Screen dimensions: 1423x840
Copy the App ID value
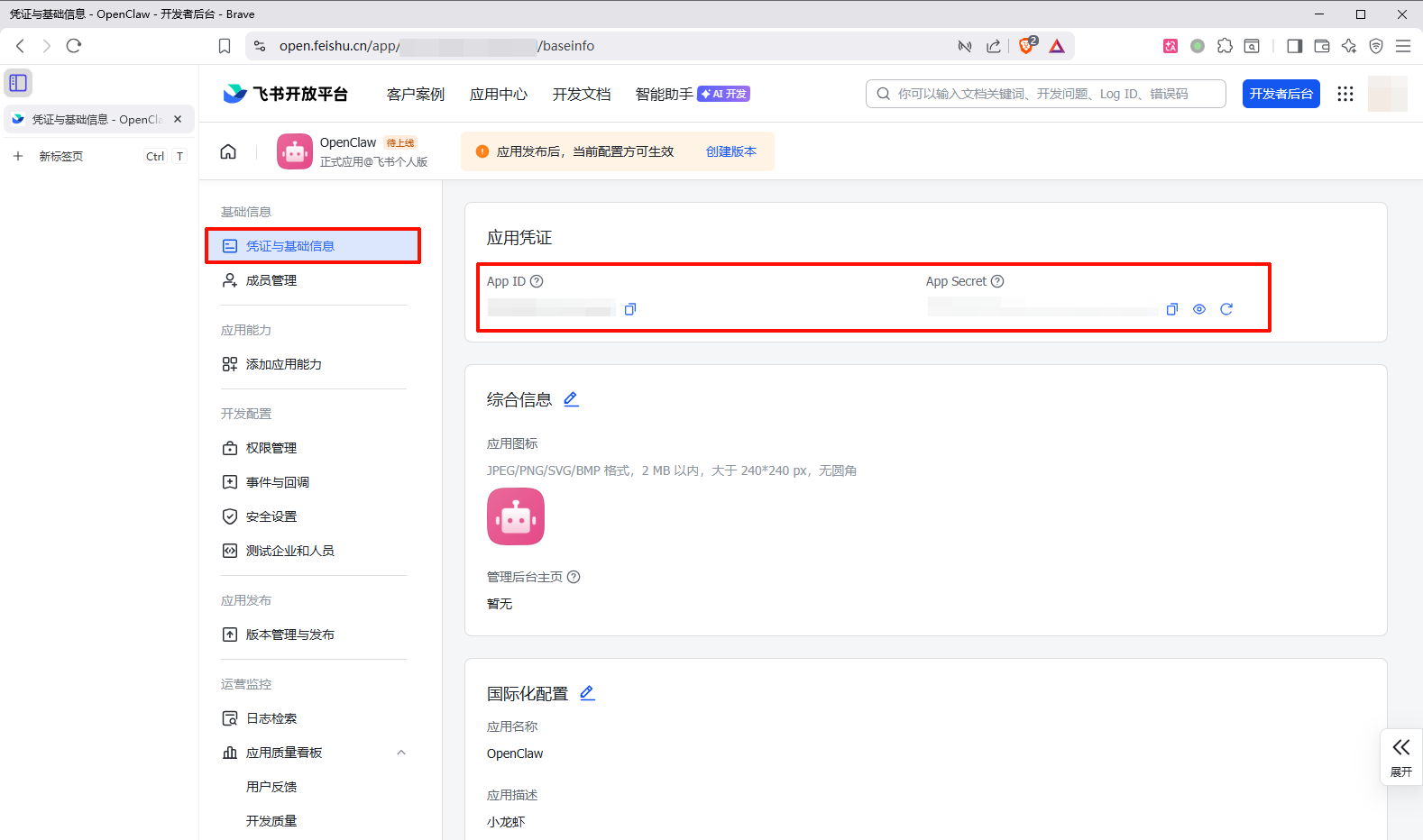630,309
